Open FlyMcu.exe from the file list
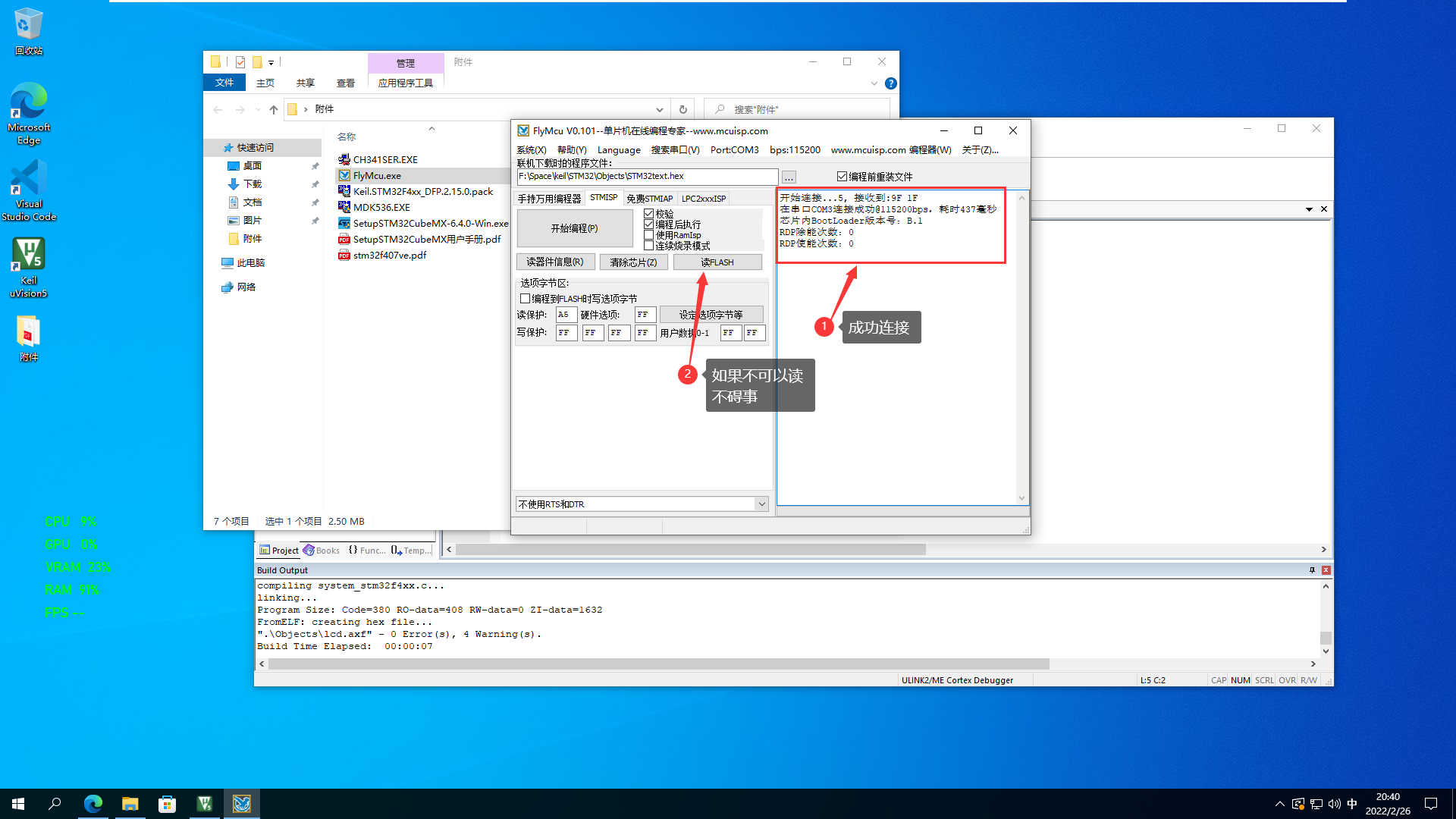 point(377,175)
